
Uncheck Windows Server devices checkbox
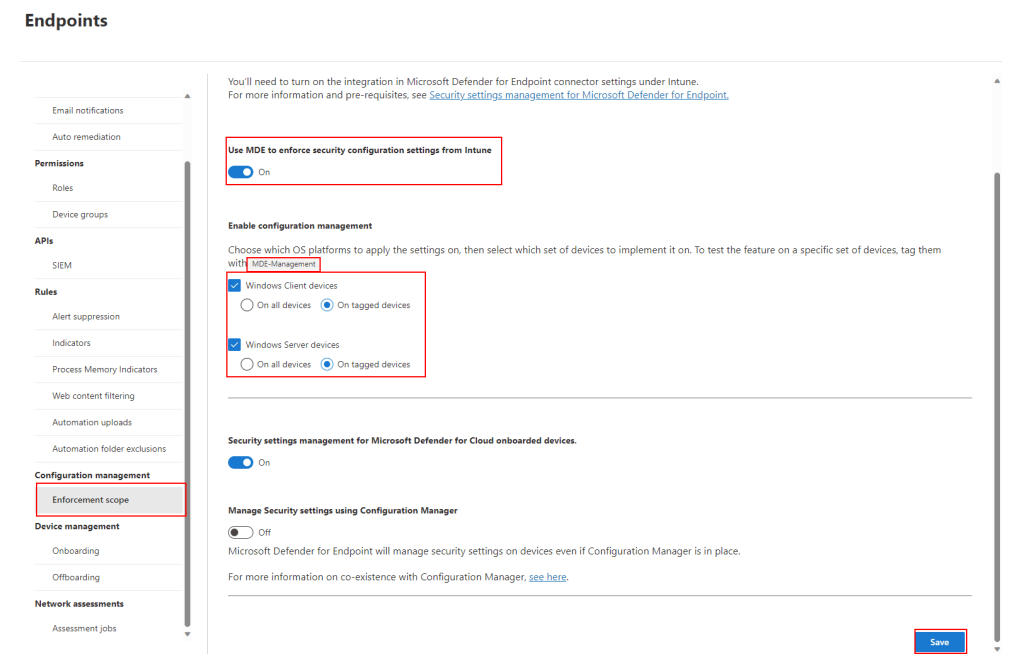pos(235,345)
